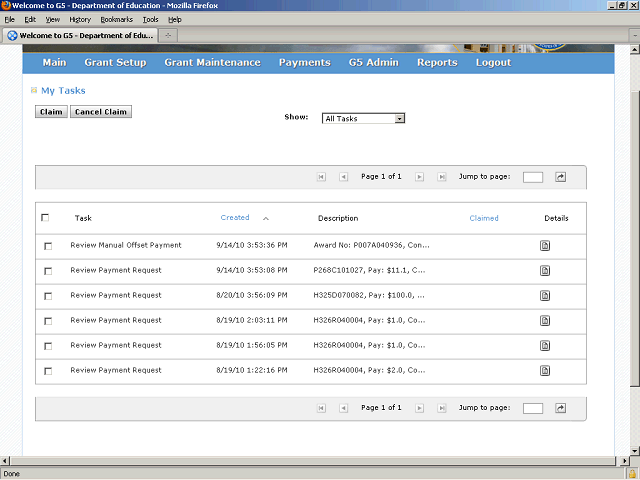Open the tab list dropdown at tab bar end
This screenshot has height=480, width=640.
[x=635, y=36]
